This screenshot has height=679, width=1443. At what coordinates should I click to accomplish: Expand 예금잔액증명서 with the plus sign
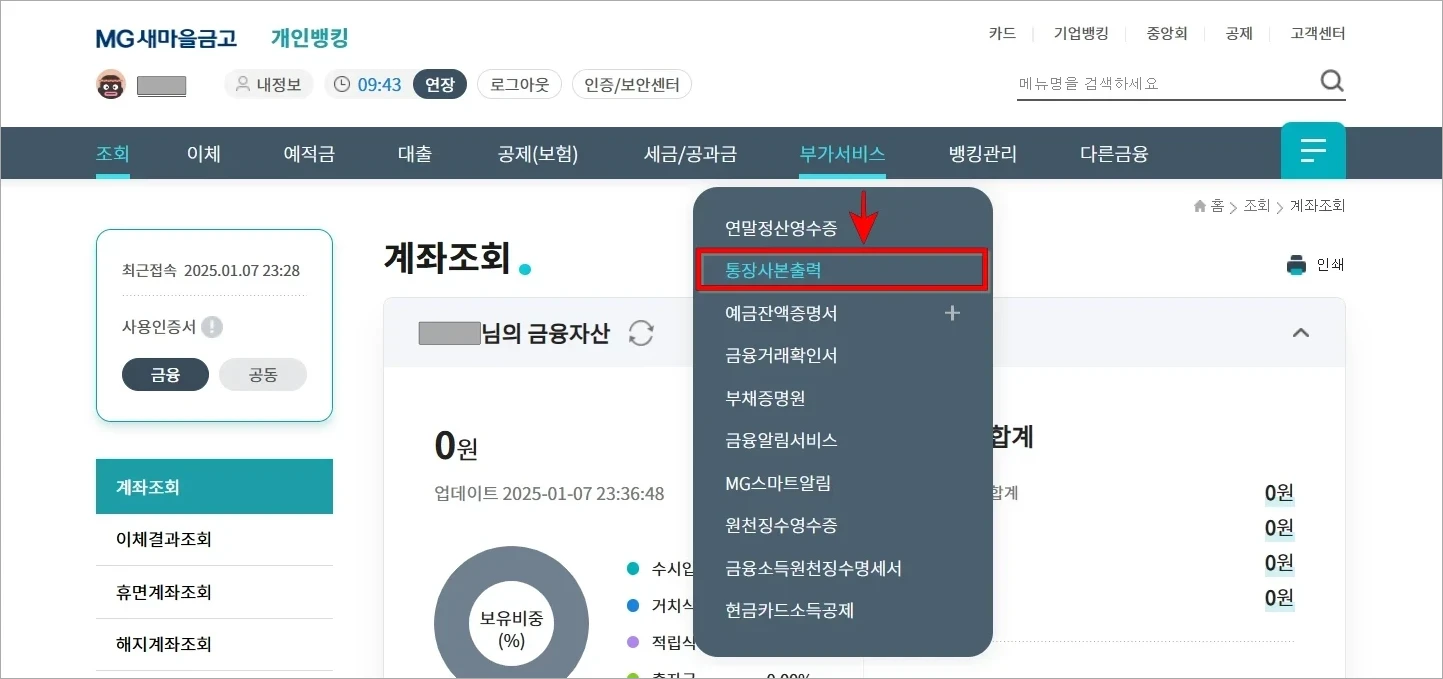click(x=952, y=312)
